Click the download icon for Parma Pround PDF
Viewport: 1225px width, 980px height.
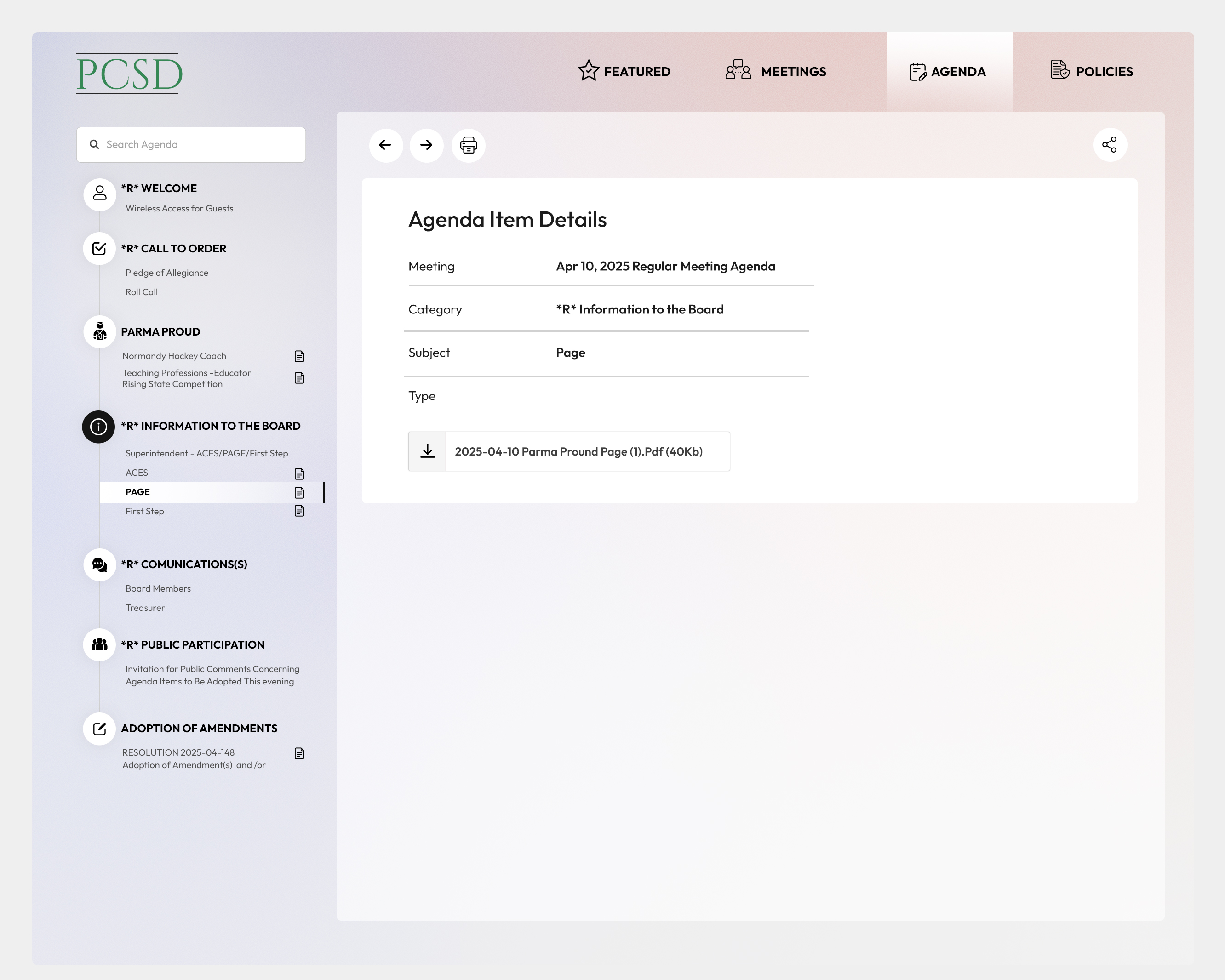427,452
